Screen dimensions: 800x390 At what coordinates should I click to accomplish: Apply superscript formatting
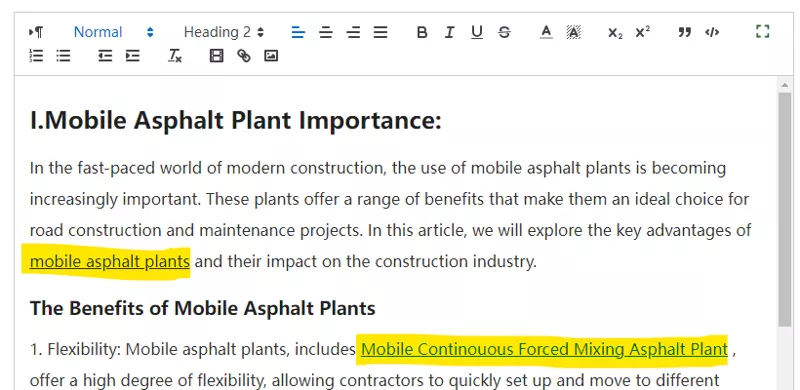[x=642, y=32]
